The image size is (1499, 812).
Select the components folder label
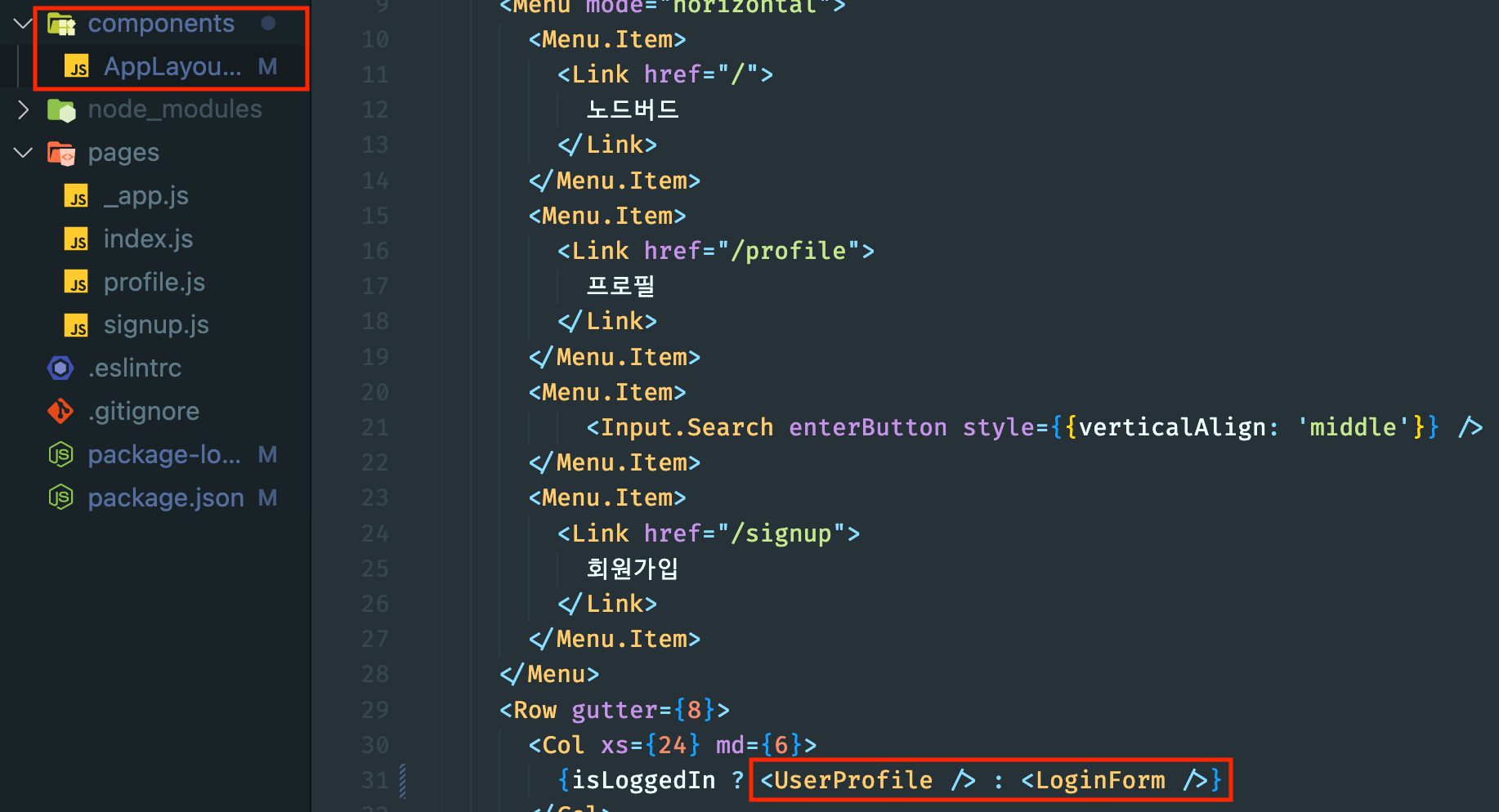pyautogui.click(x=161, y=24)
